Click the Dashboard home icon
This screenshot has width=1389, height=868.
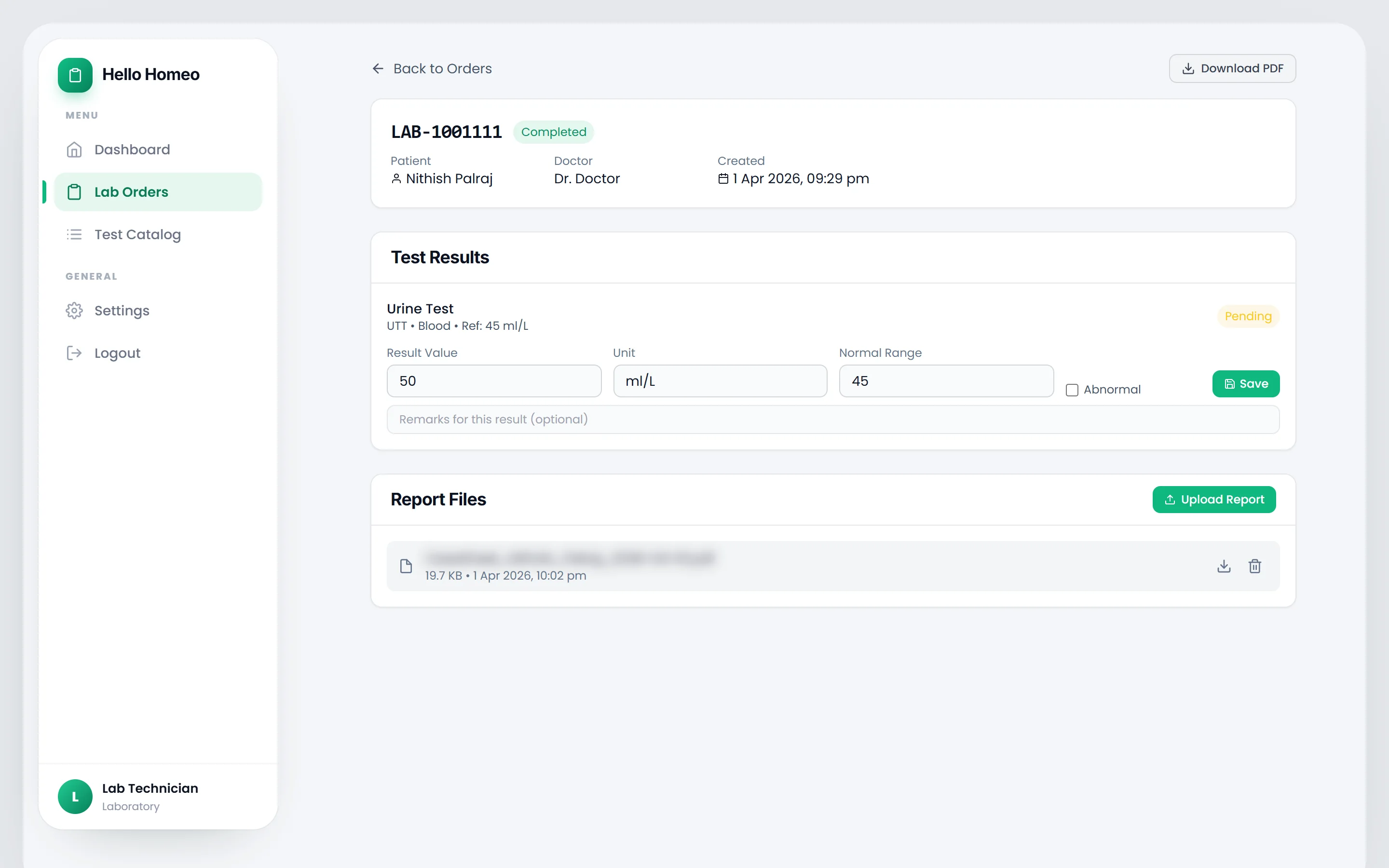(74, 149)
